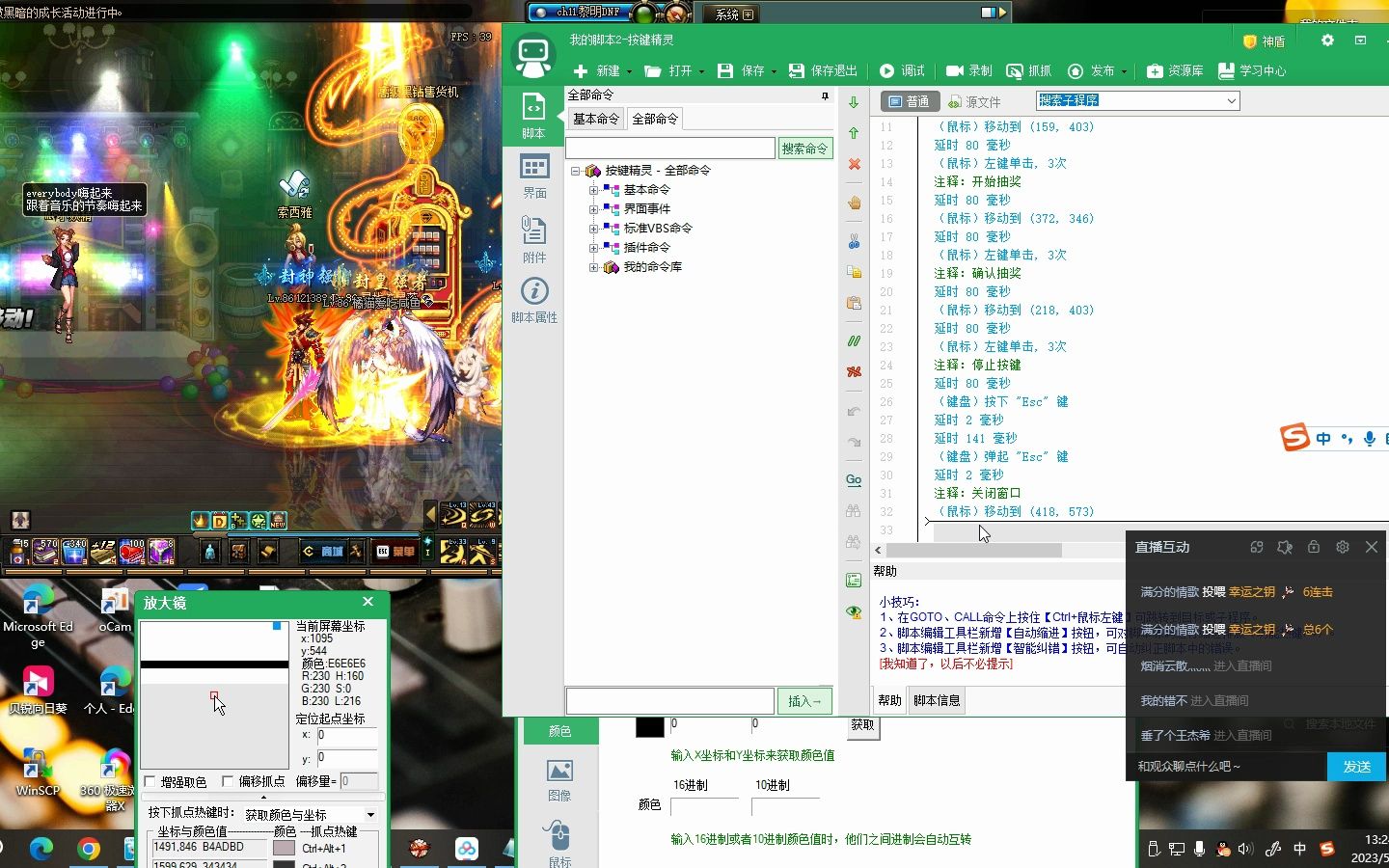The height and width of the screenshot is (868, 1389).
Task: Click the green list properties icon
Action: pos(854,581)
